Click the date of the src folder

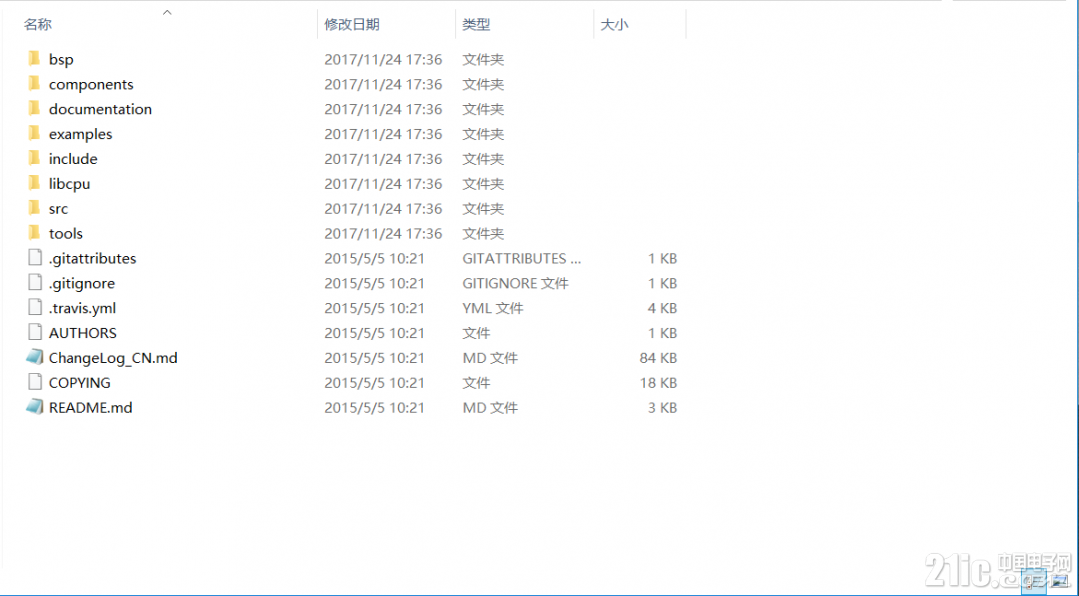383,209
